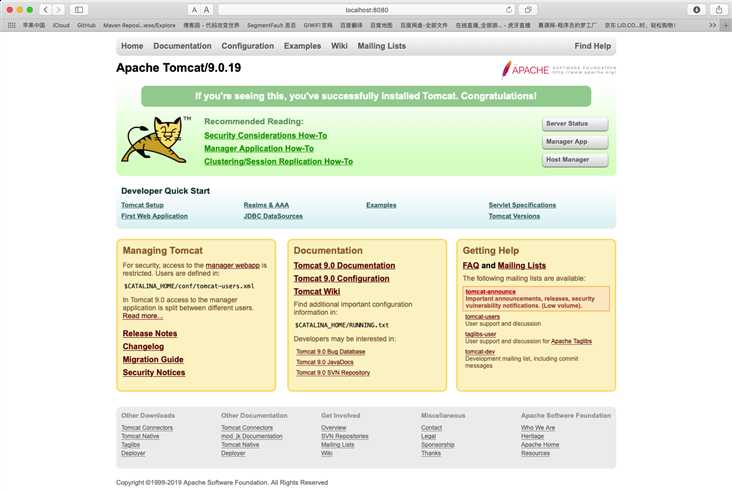Open Tomcat 9.0 JavaDocs
Viewport: 732px width, 491px height.
tap(325, 362)
